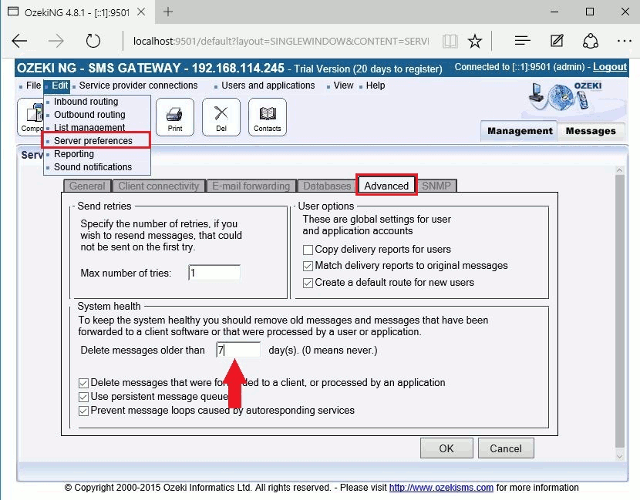The width and height of the screenshot is (640, 500).
Task: Close the OzekiNG browser tab
Action: pyautogui.click(x=141, y=12)
